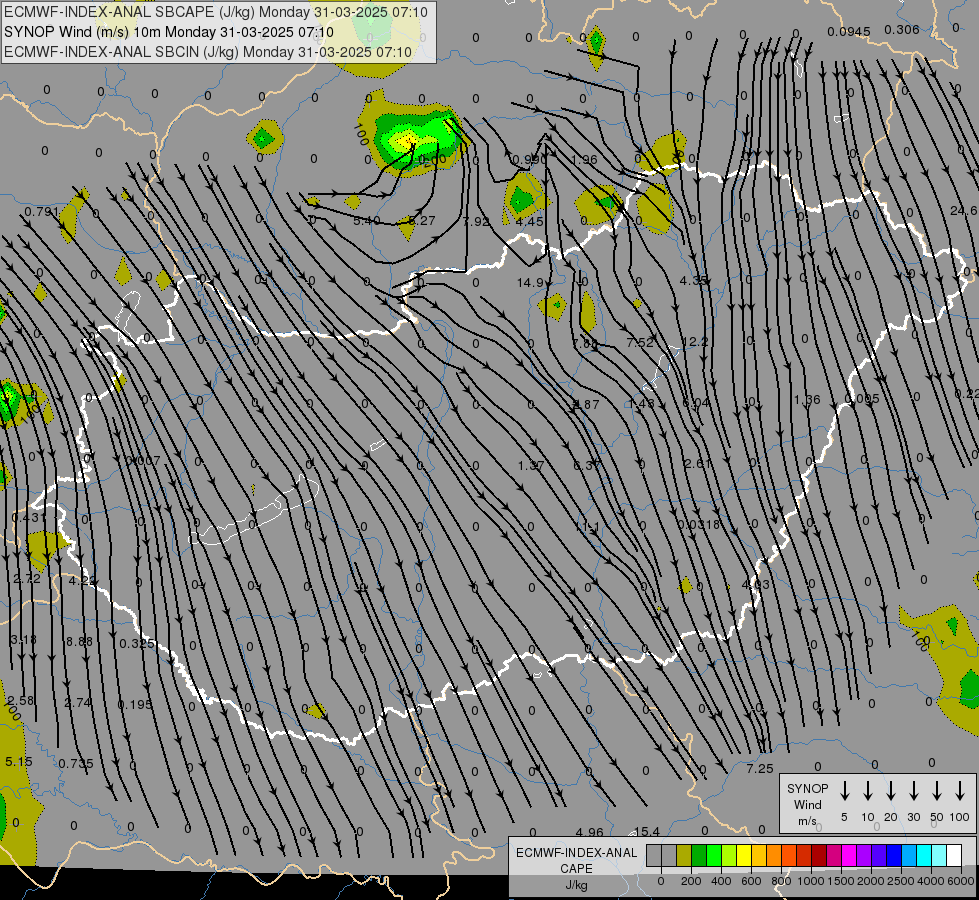Screen dimensions: 979x900
Task: Click the 6000 tick label in CAPE legend
Action: click(960, 881)
